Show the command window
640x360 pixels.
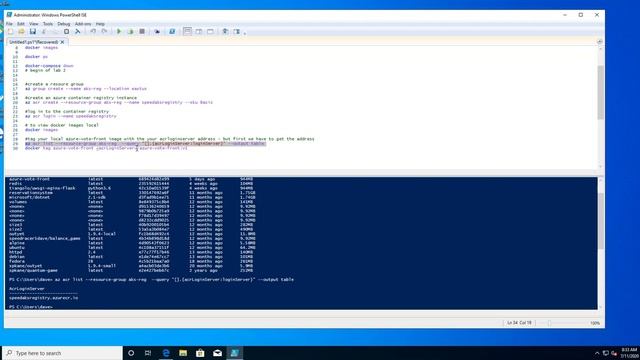(x=225, y=31)
